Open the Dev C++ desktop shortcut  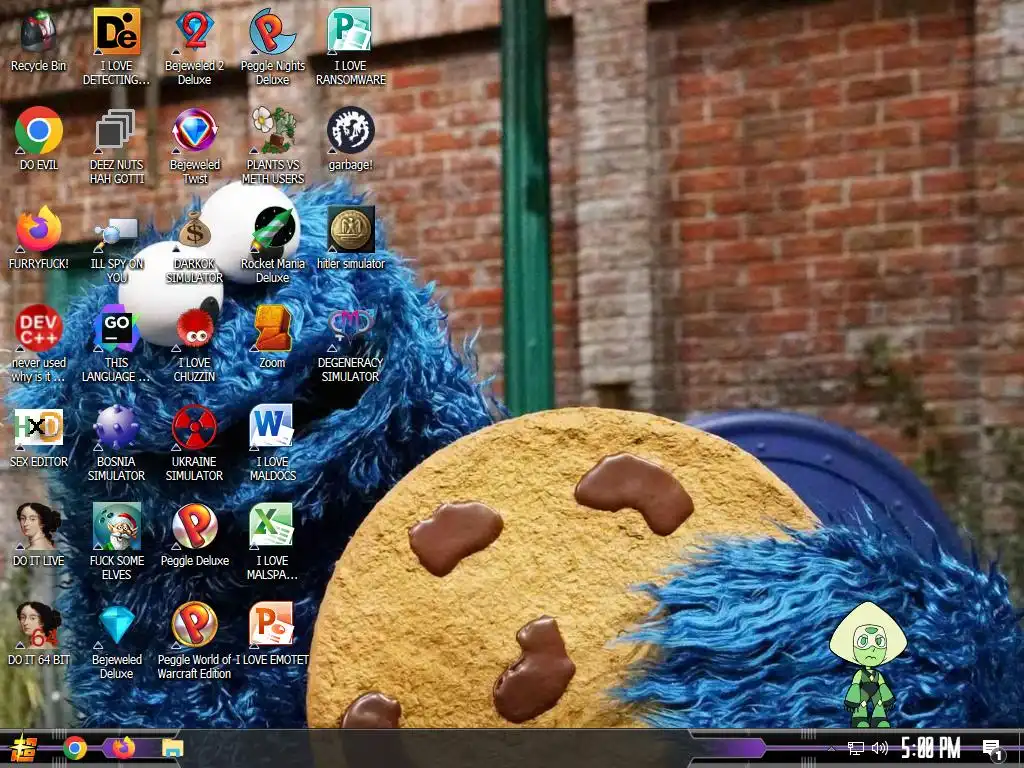39,345
